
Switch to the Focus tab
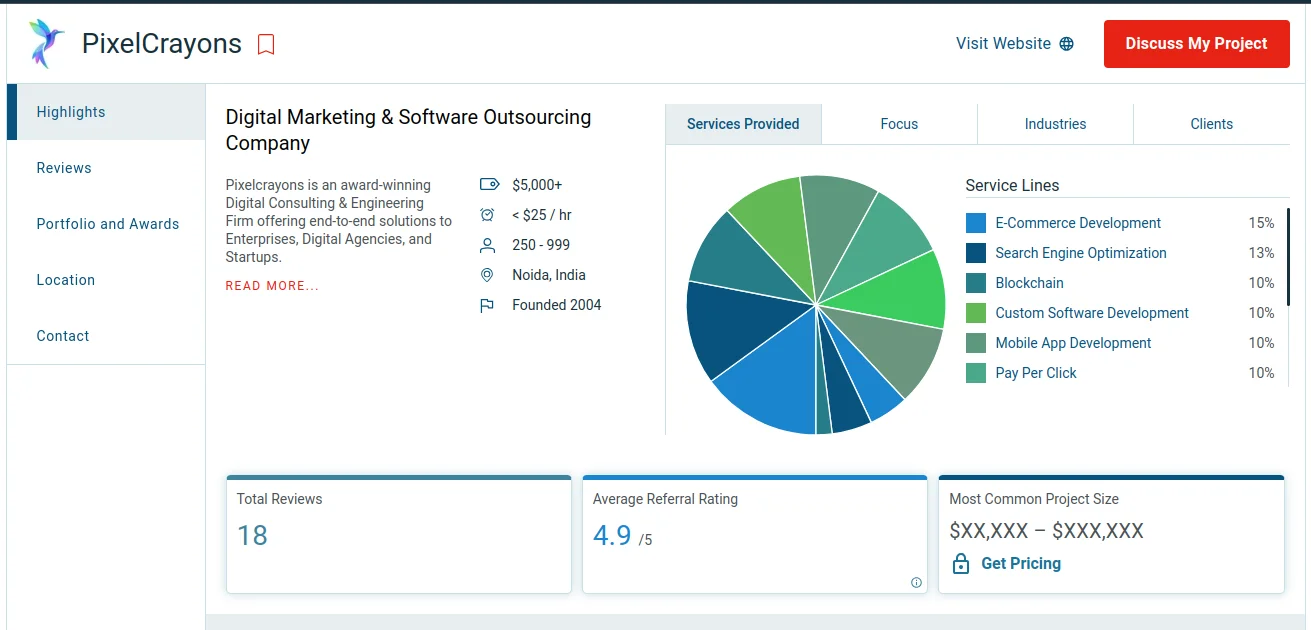899,124
